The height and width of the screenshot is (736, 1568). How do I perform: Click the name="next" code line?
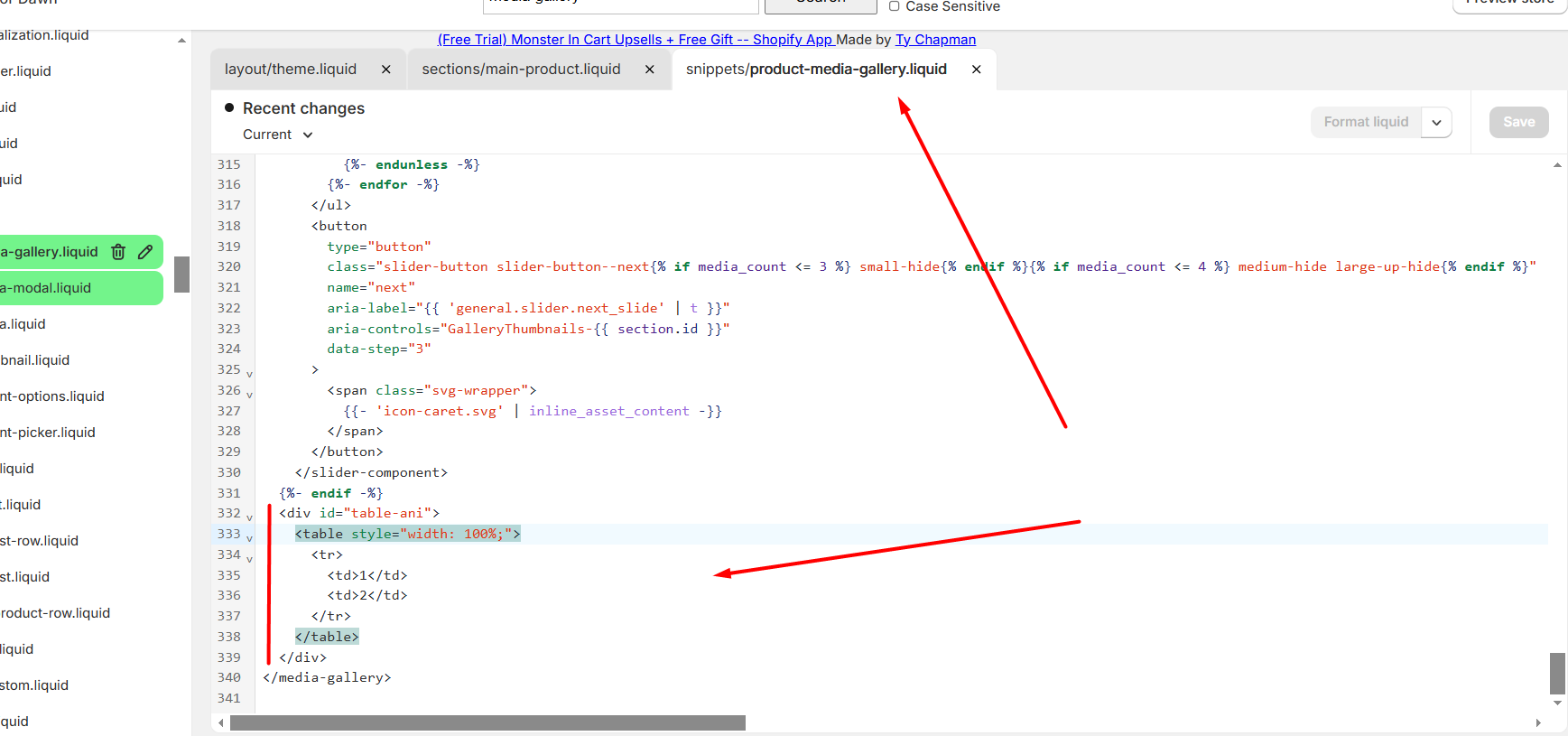tap(371, 287)
